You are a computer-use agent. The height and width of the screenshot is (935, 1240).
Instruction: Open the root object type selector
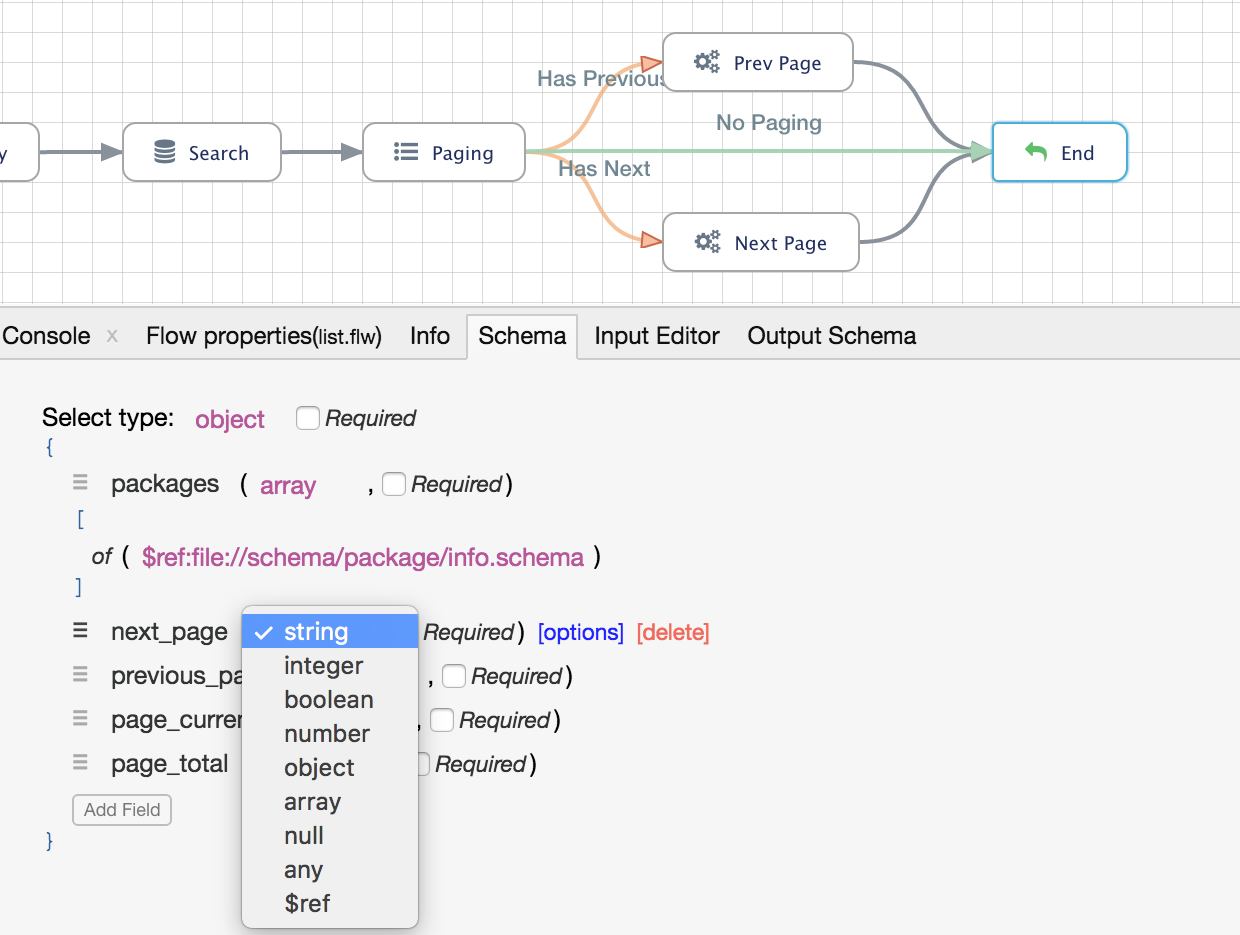(x=230, y=419)
